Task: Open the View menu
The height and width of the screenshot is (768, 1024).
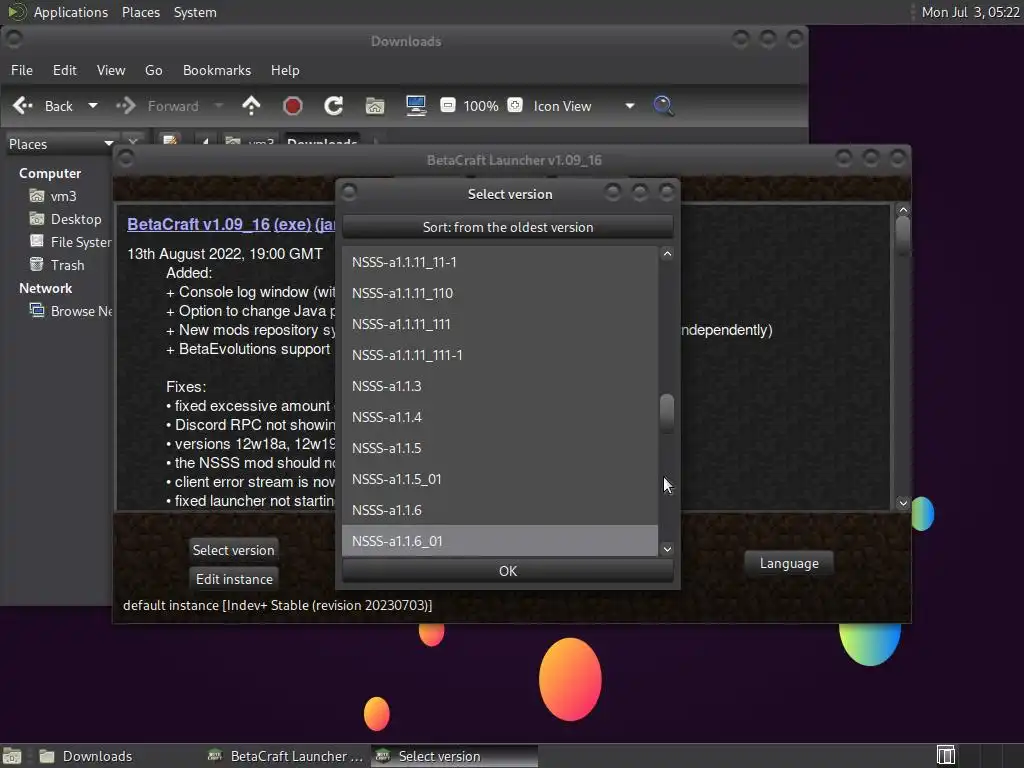Action: tap(111, 71)
